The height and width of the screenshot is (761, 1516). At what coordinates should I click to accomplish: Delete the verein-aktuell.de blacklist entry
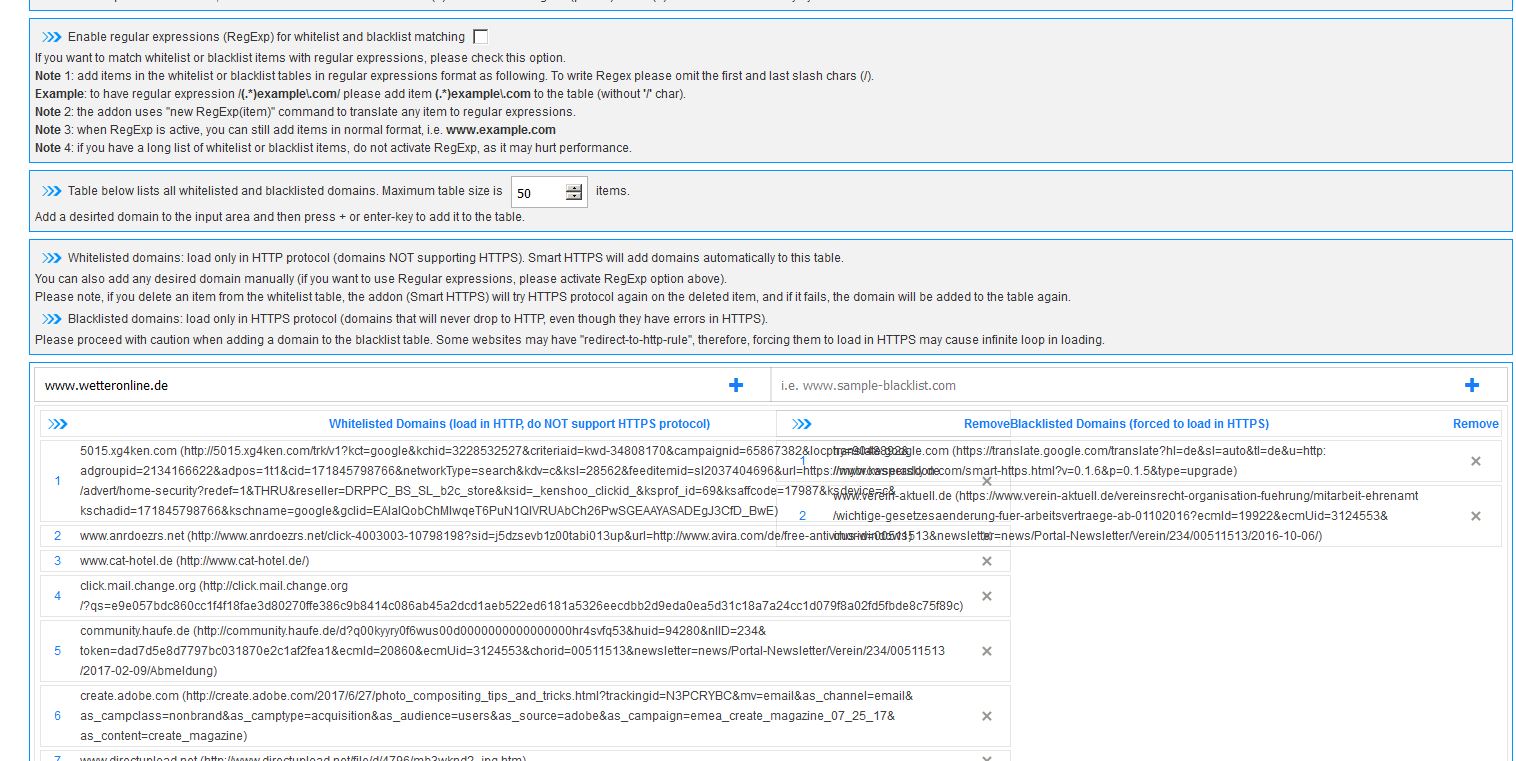click(1475, 516)
